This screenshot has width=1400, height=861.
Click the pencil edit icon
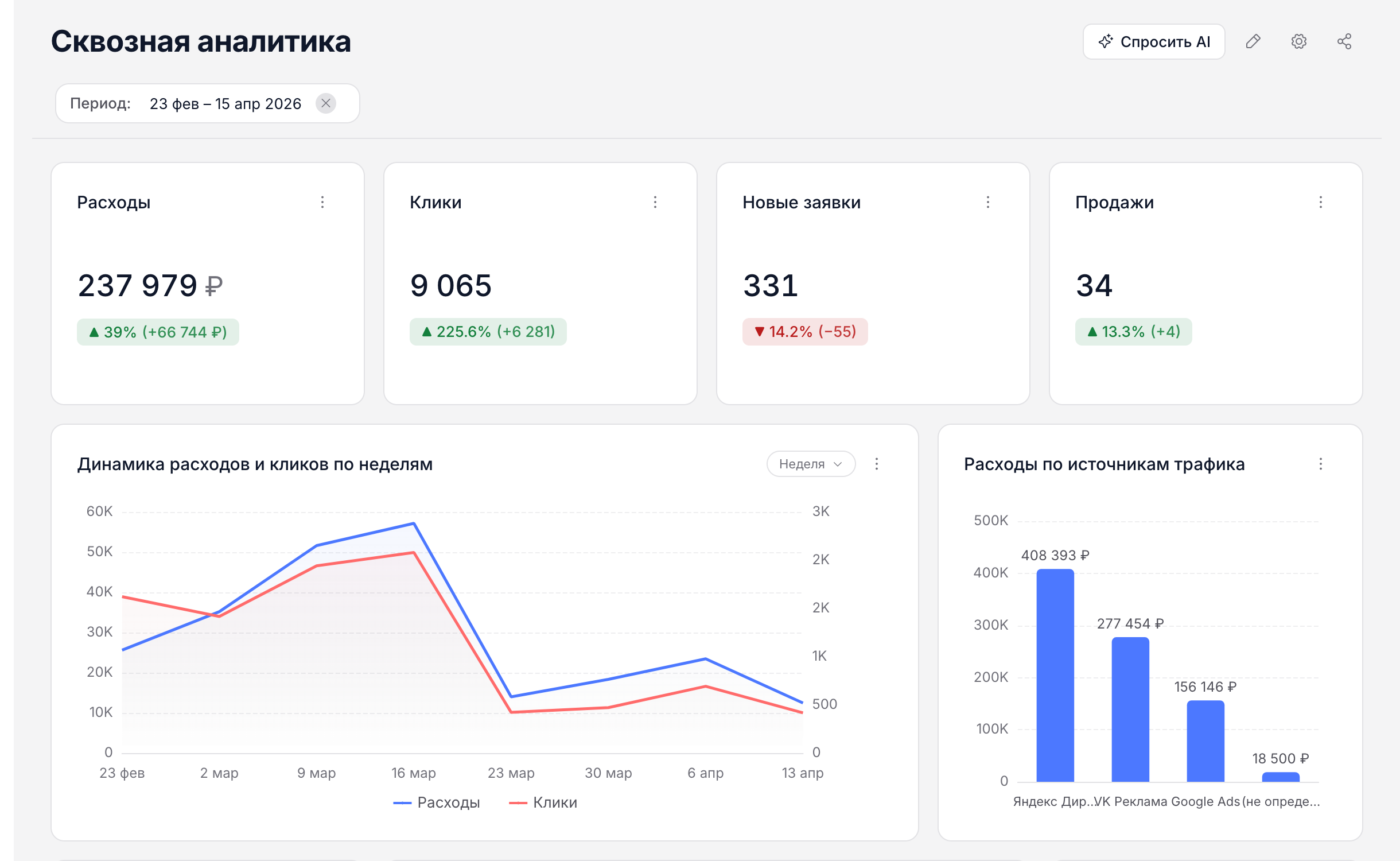[1253, 41]
